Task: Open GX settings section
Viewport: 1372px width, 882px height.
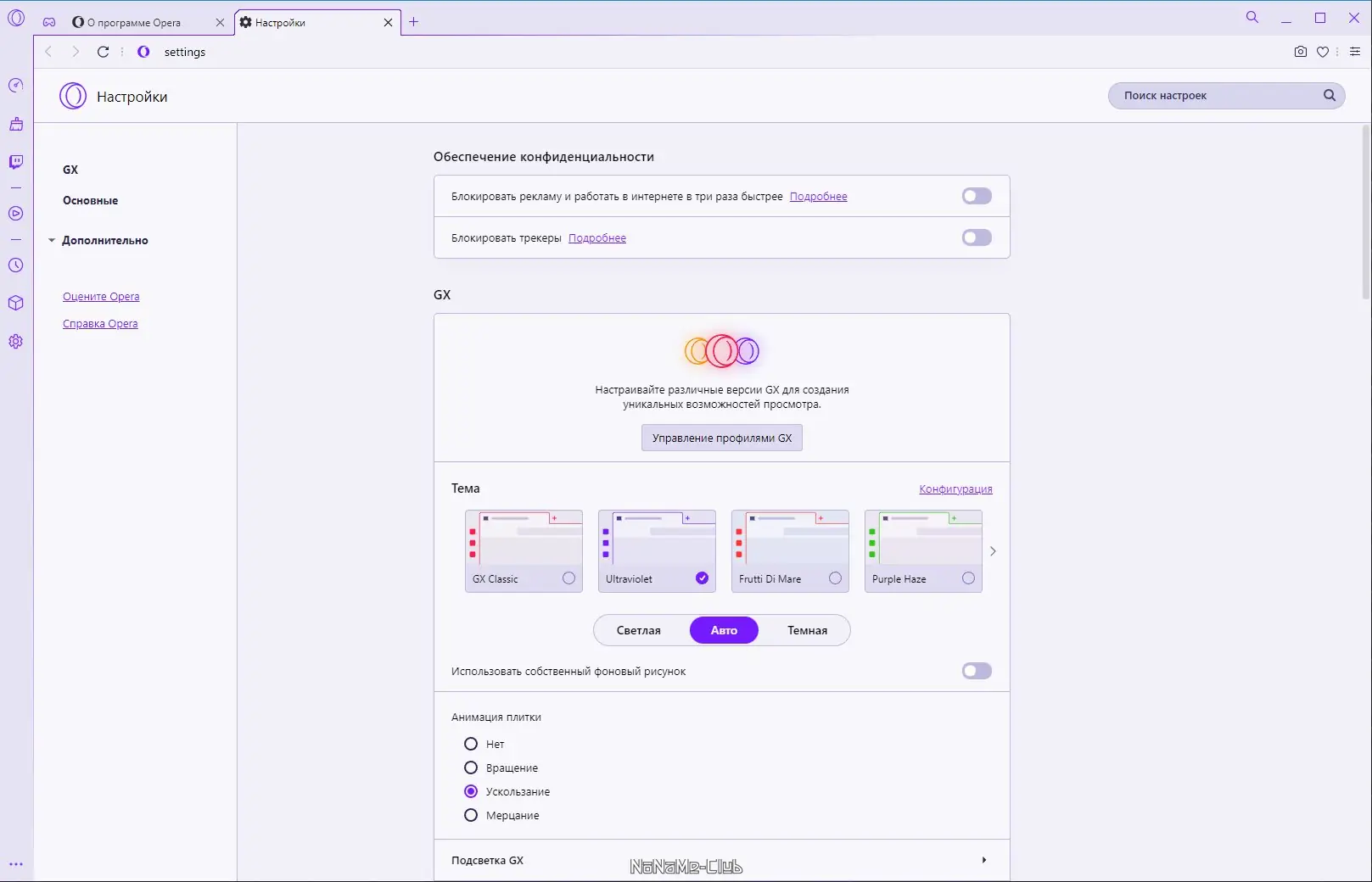Action: click(70, 170)
